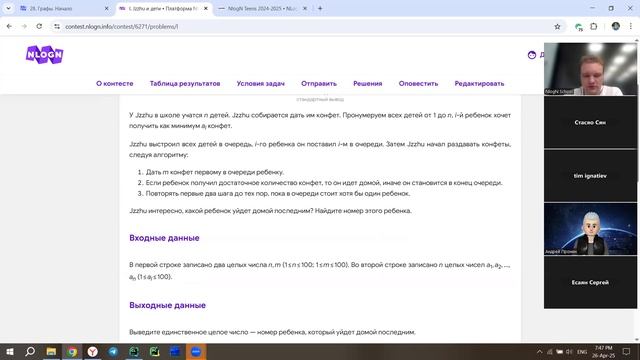
Task: Open the Extensions puzzle menu
Action: 594,27
